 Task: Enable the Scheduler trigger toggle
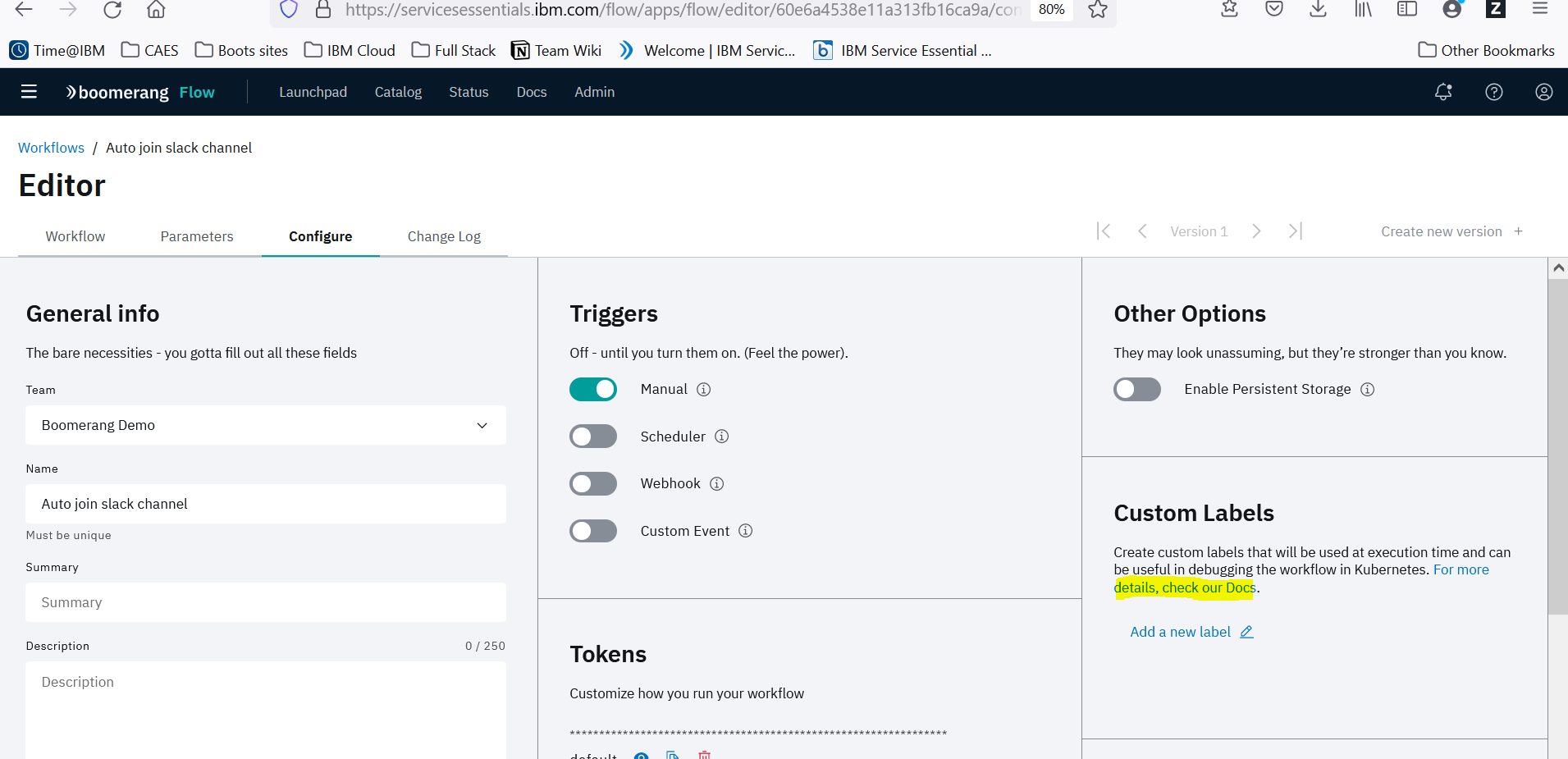593,437
